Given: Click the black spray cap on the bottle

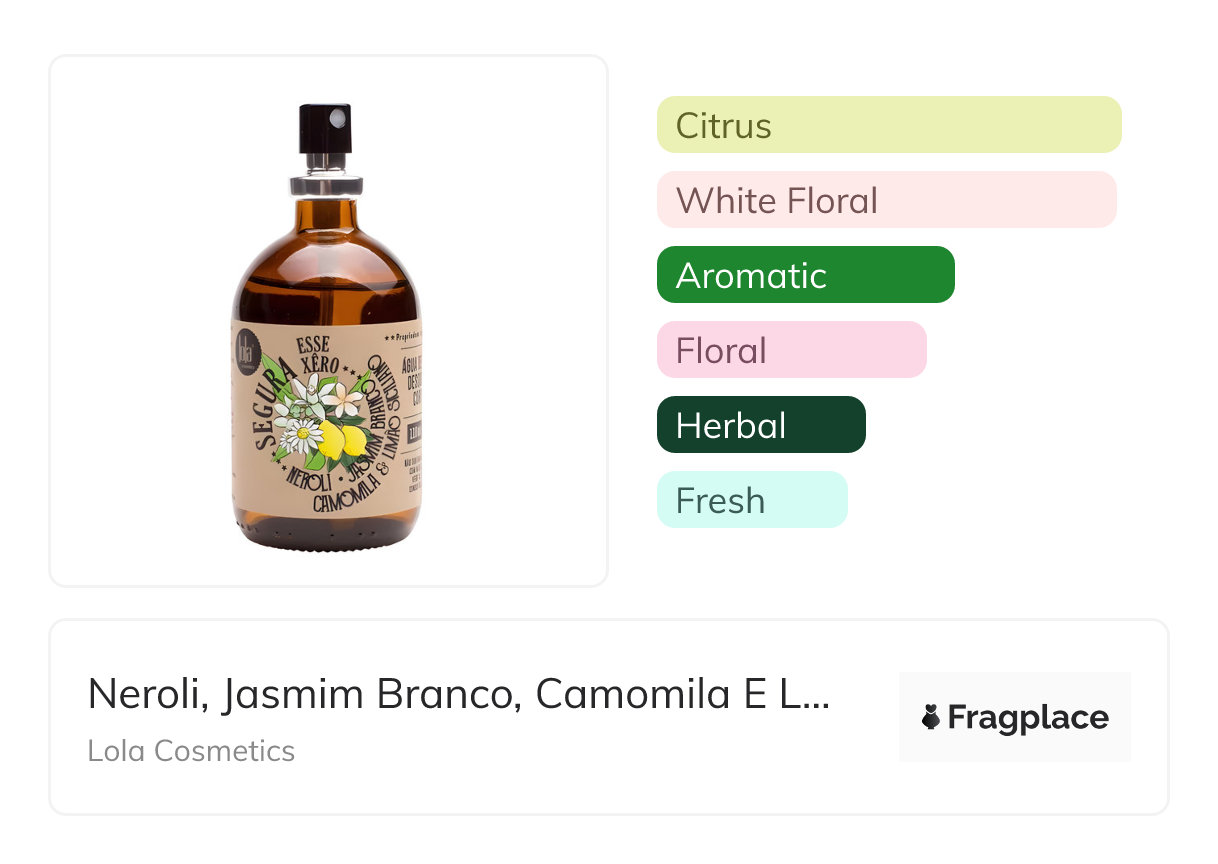Looking at the screenshot, I should (x=325, y=128).
